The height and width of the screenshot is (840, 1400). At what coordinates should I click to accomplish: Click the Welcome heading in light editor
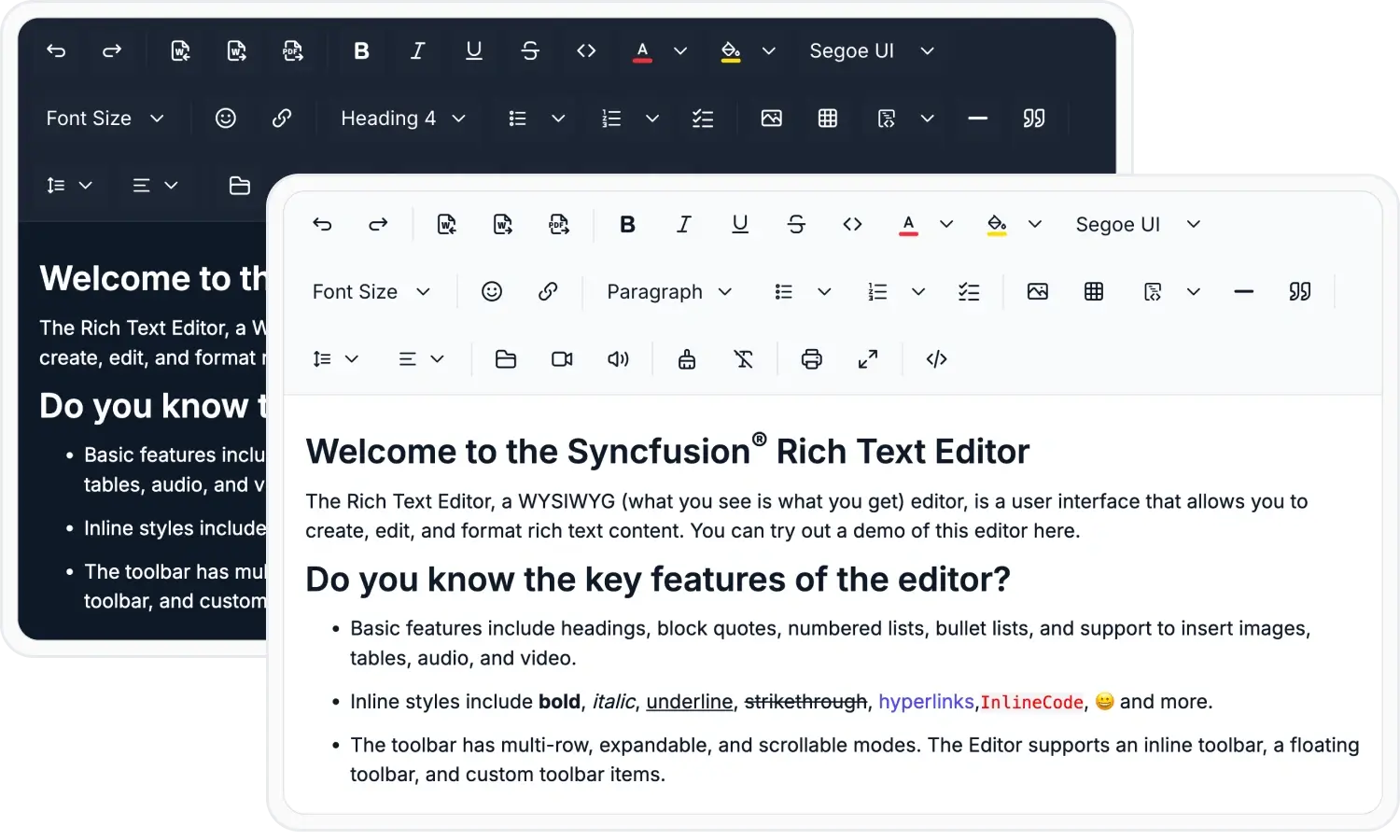667,451
